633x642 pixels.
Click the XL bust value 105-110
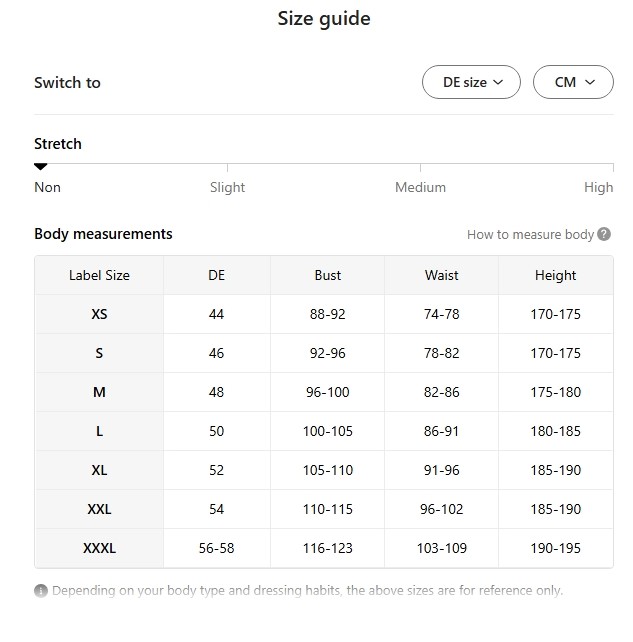coord(327,470)
